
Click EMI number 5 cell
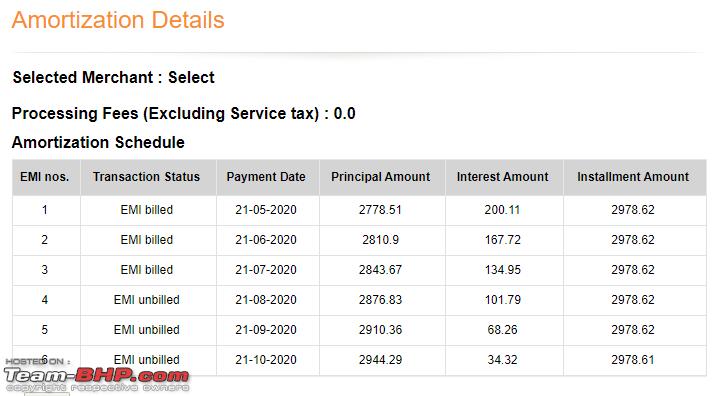(x=45, y=330)
